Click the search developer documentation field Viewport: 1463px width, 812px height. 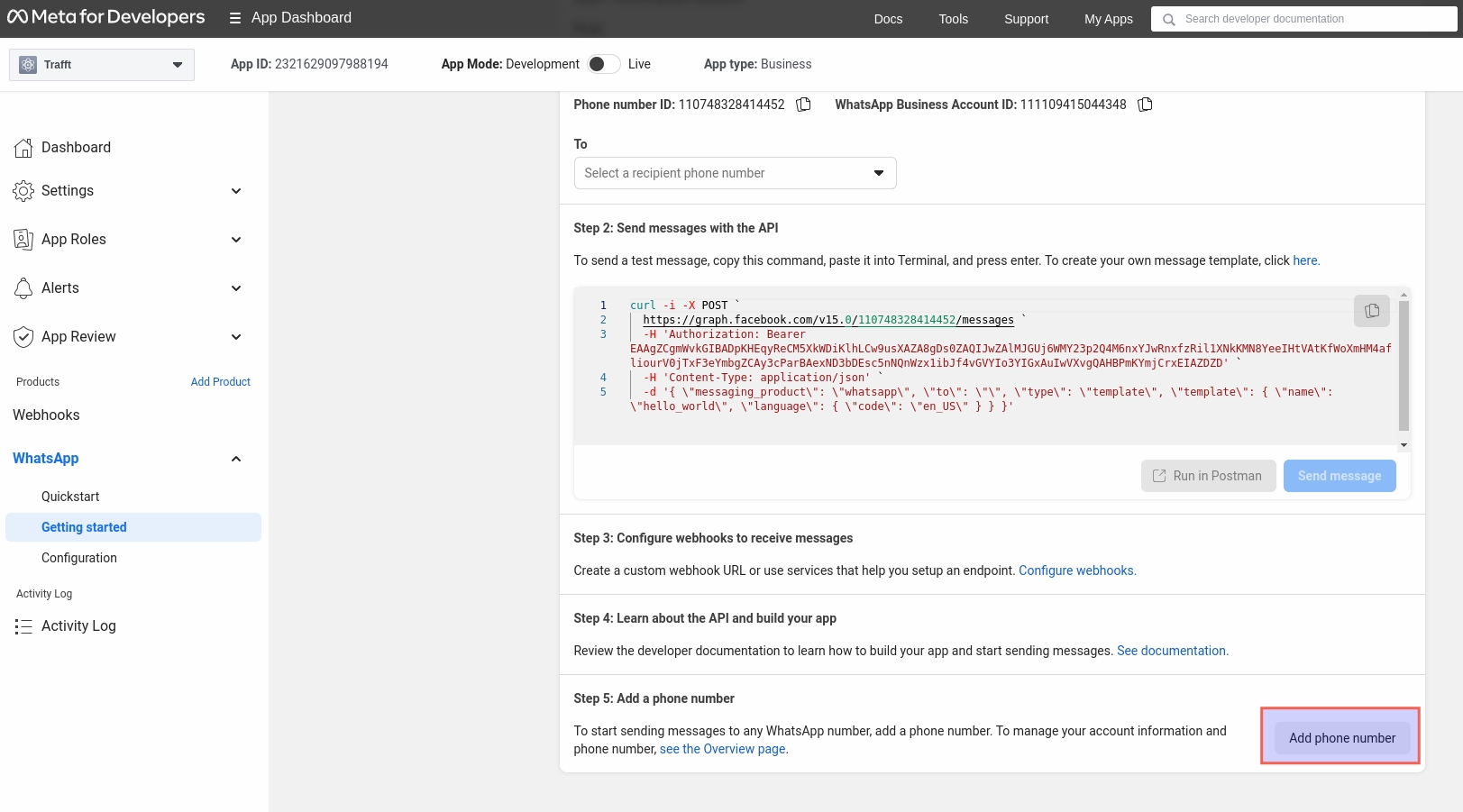1313,19
